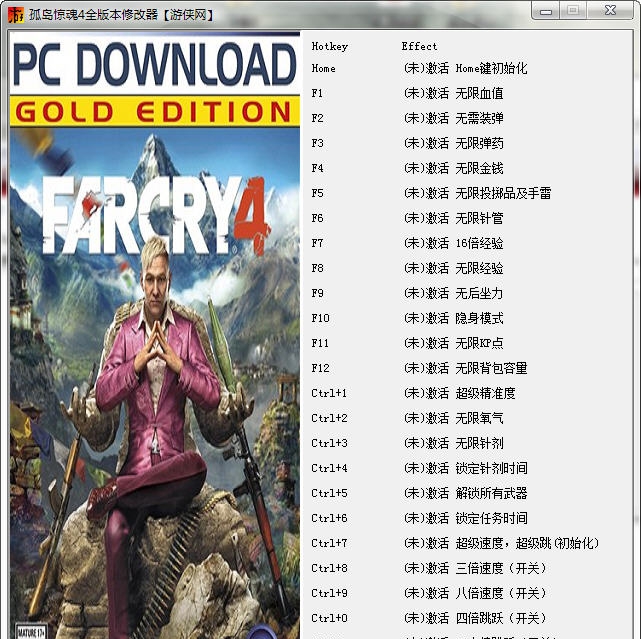
Task: Click the '隐身模式' effect text
Action: point(479,318)
